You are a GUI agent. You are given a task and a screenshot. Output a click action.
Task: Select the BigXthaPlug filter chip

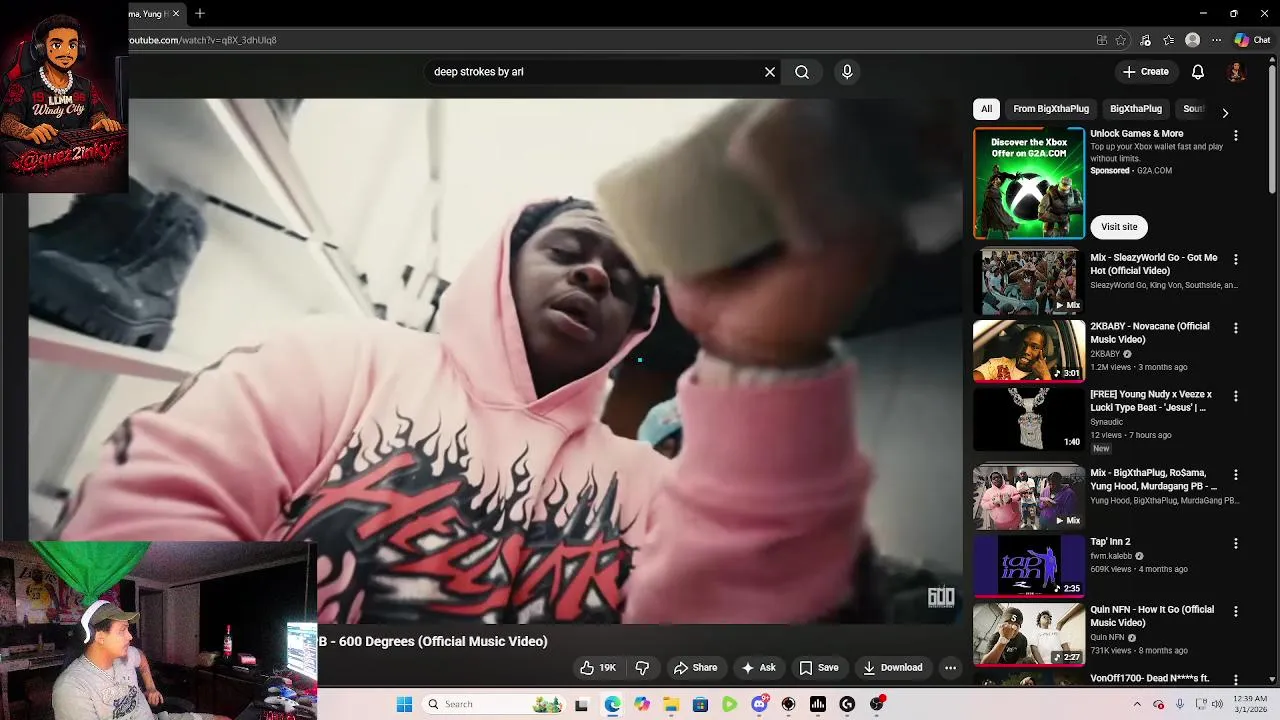[1136, 109]
